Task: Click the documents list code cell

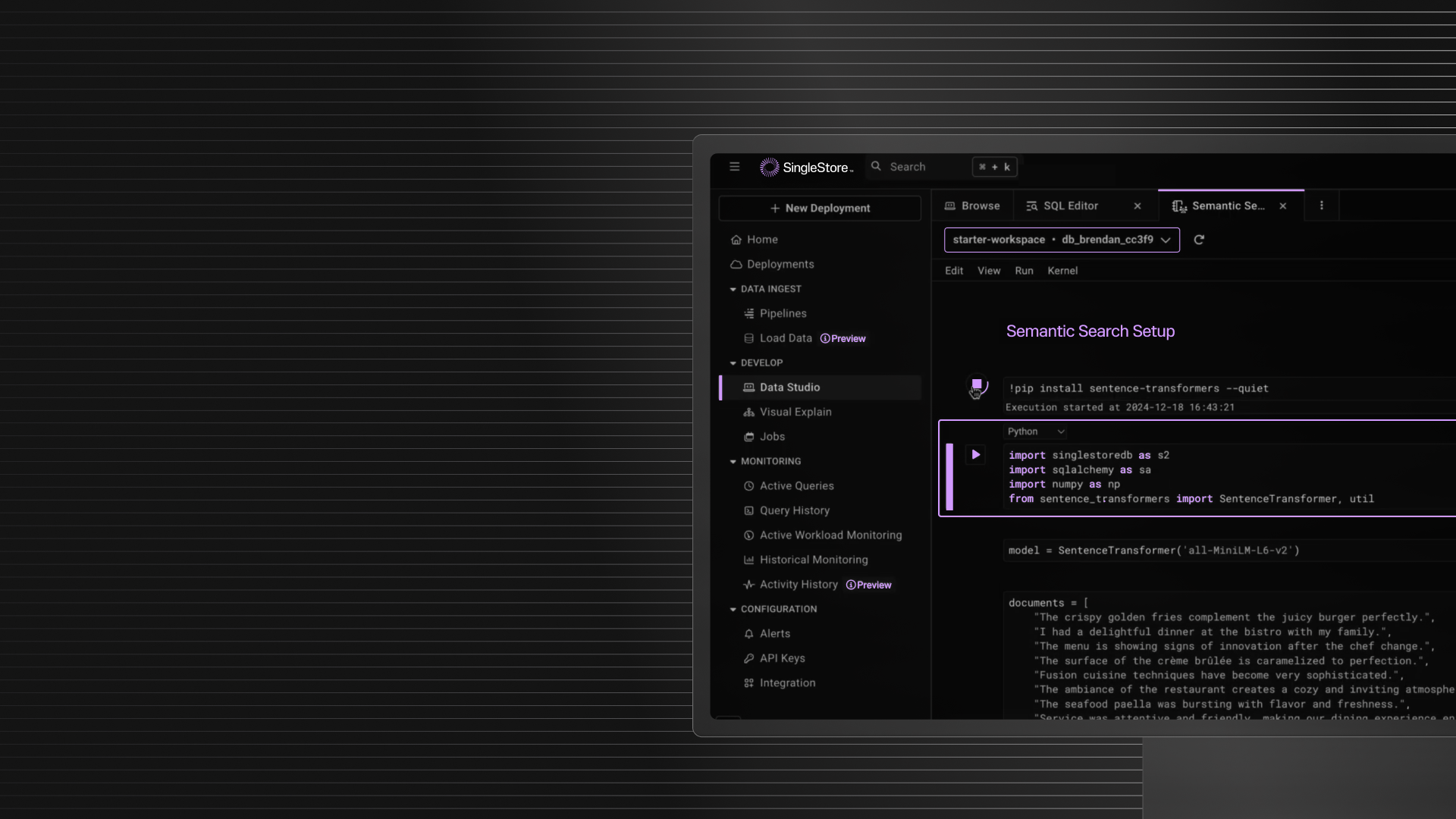Action: tap(1229, 656)
